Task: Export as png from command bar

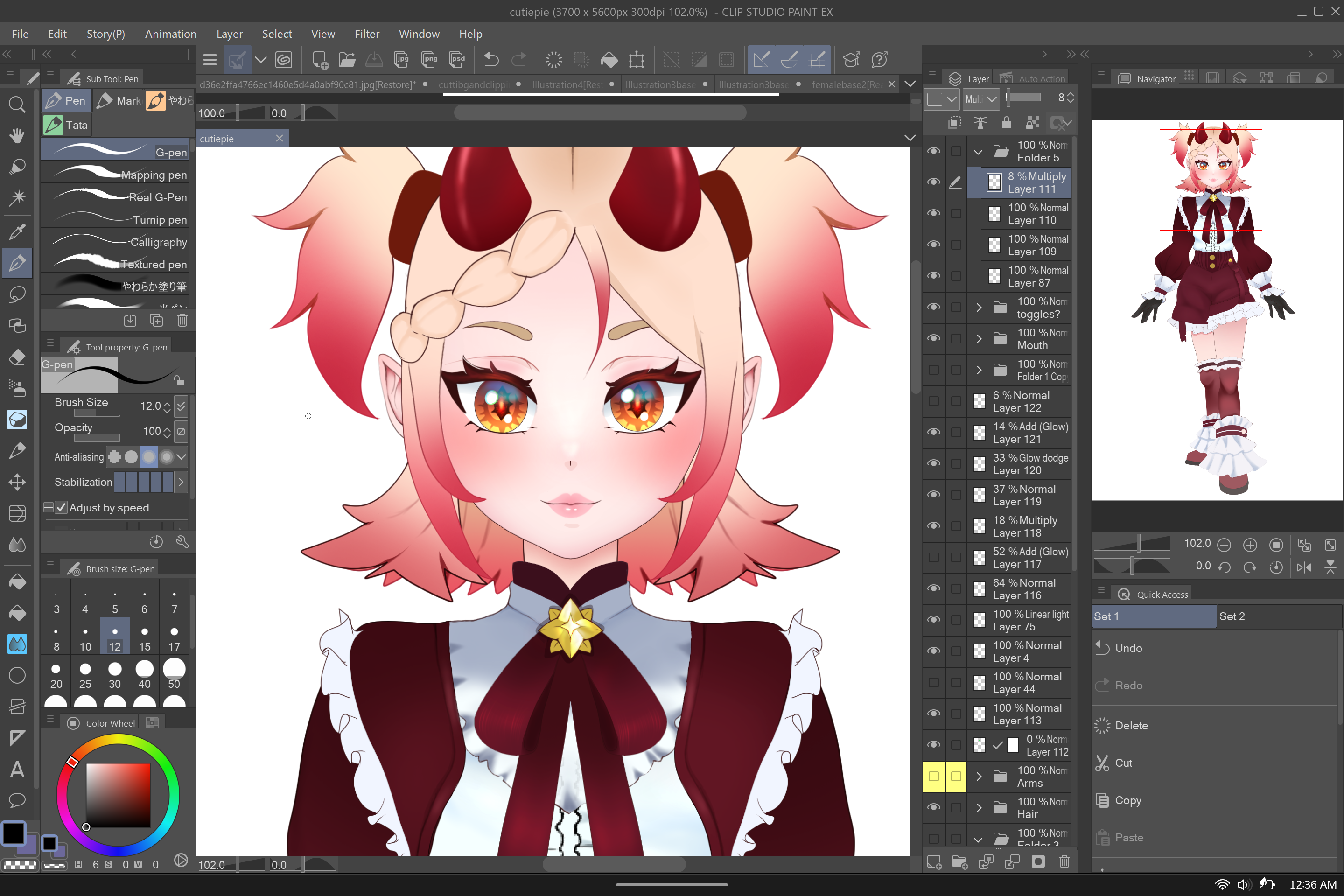Action: tap(428, 59)
